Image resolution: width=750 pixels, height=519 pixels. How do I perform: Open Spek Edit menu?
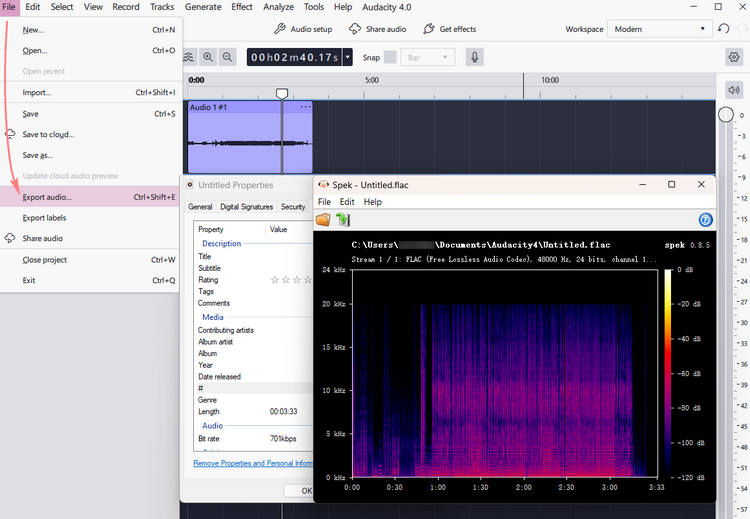coord(347,202)
